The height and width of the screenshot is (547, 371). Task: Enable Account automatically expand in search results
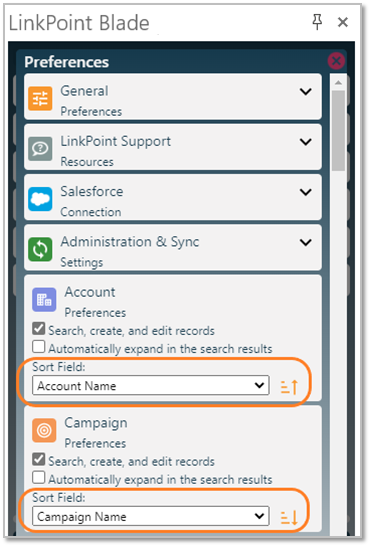pyautogui.click(x=38, y=347)
